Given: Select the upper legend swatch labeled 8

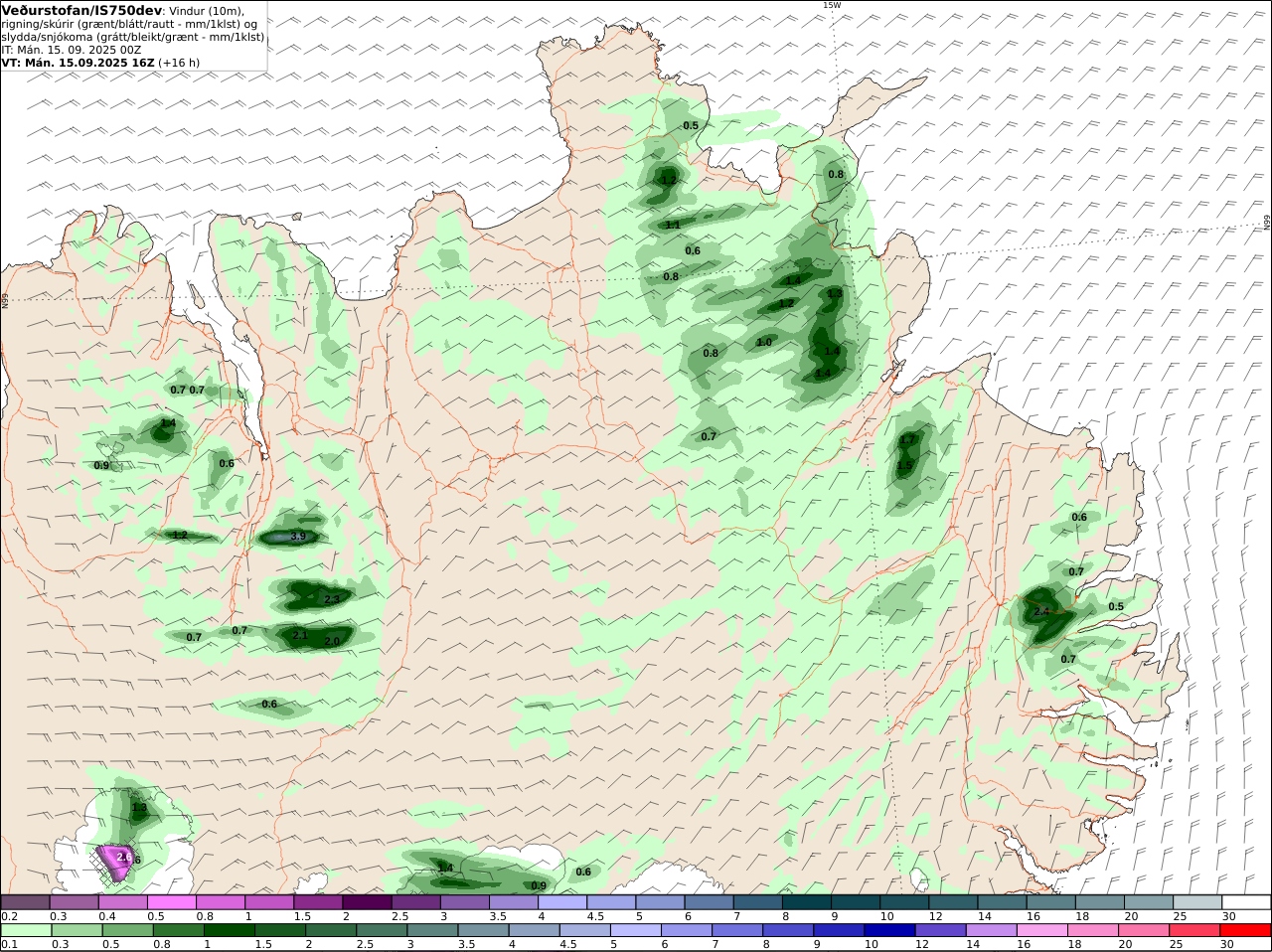Looking at the screenshot, I should (x=807, y=901).
